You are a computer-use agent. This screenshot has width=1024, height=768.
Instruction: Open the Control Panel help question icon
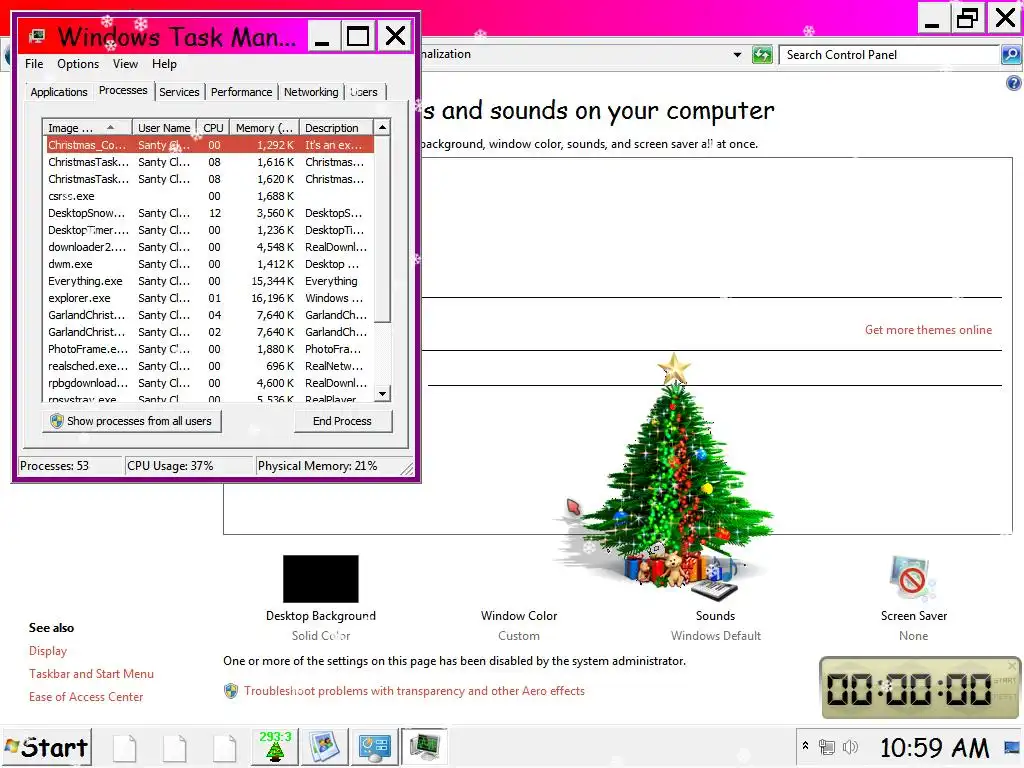pyautogui.click(x=1014, y=83)
